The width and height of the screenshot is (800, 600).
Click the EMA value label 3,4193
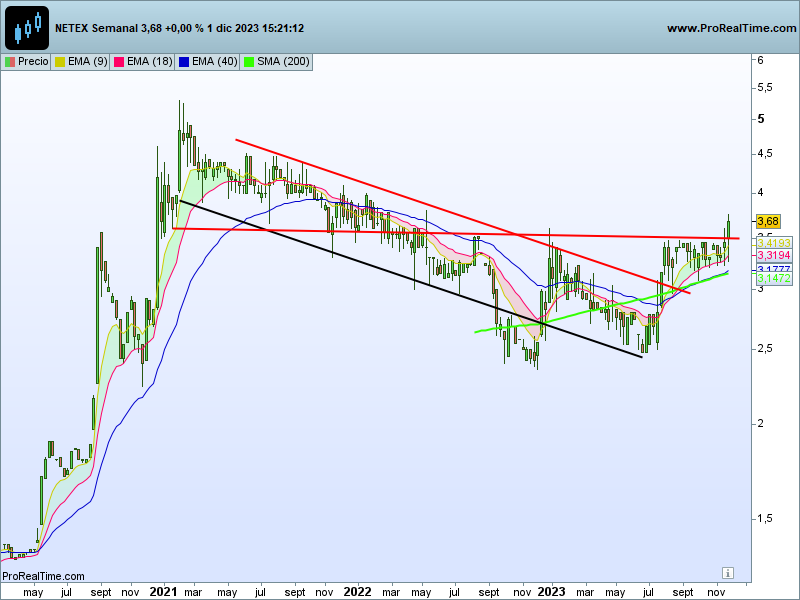click(774, 243)
